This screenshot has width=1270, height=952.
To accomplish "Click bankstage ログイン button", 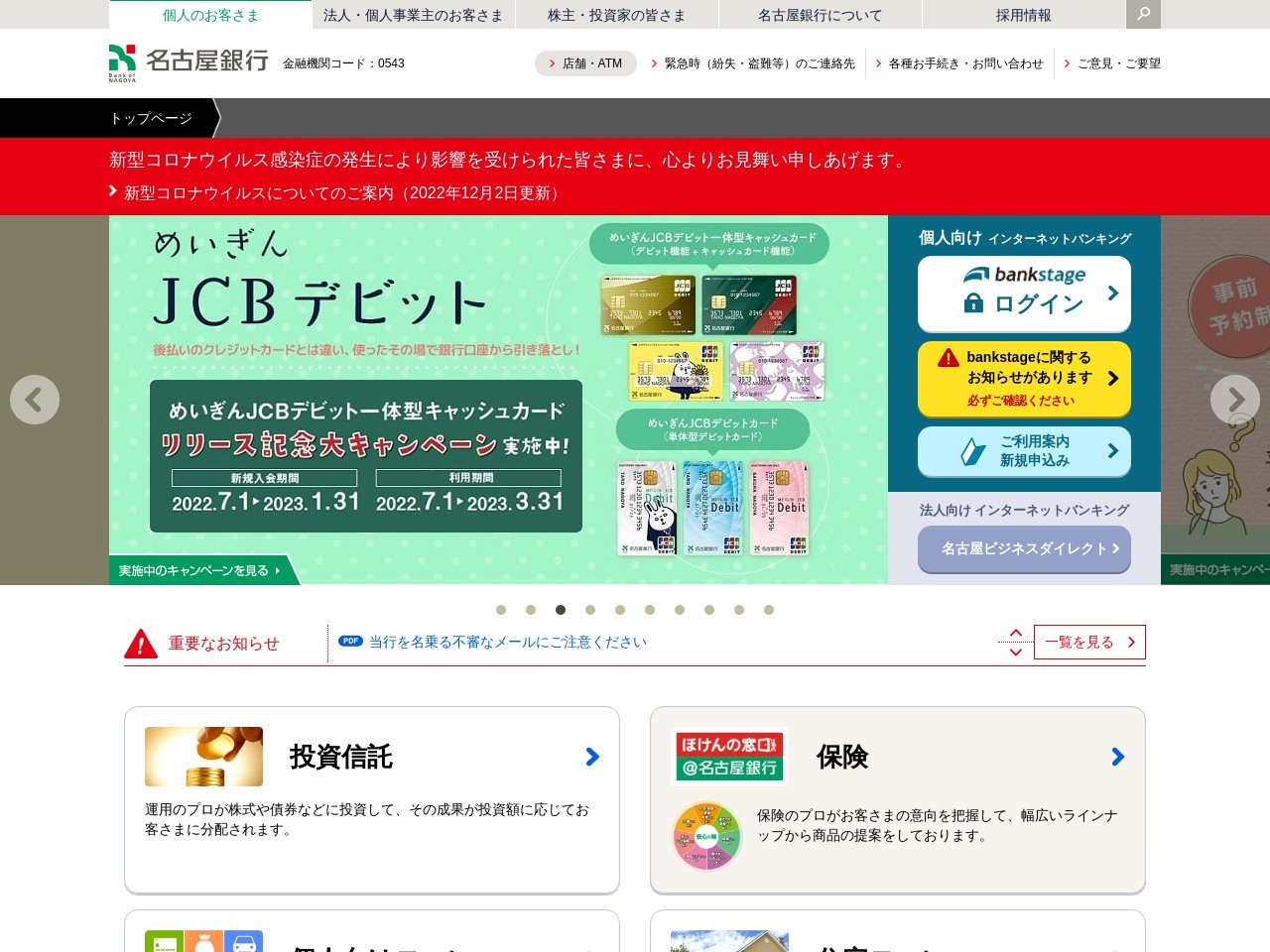I will pyautogui.click(x=1024, y=294).
